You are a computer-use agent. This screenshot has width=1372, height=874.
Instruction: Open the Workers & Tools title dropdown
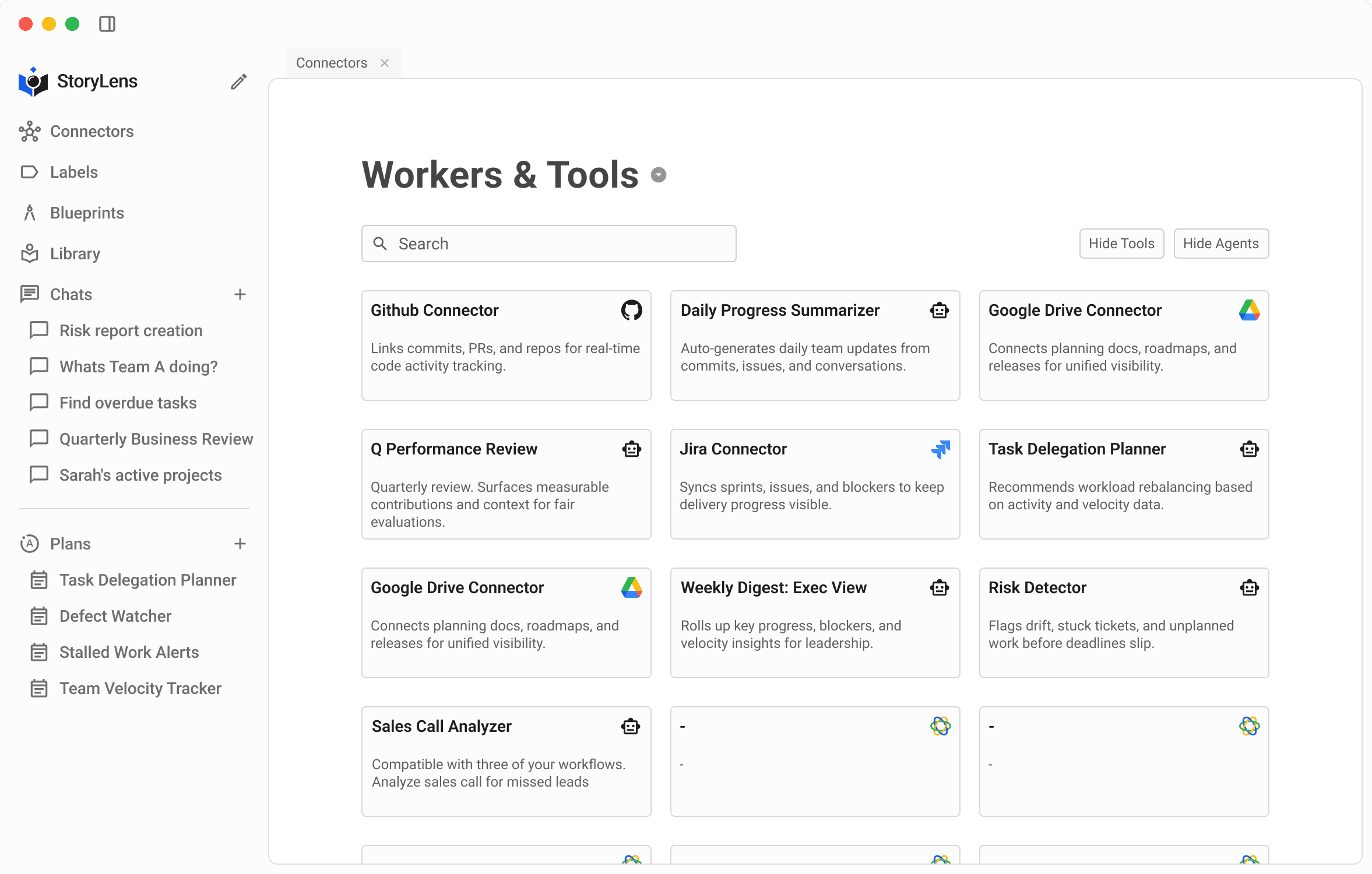(x=659, y=175)
